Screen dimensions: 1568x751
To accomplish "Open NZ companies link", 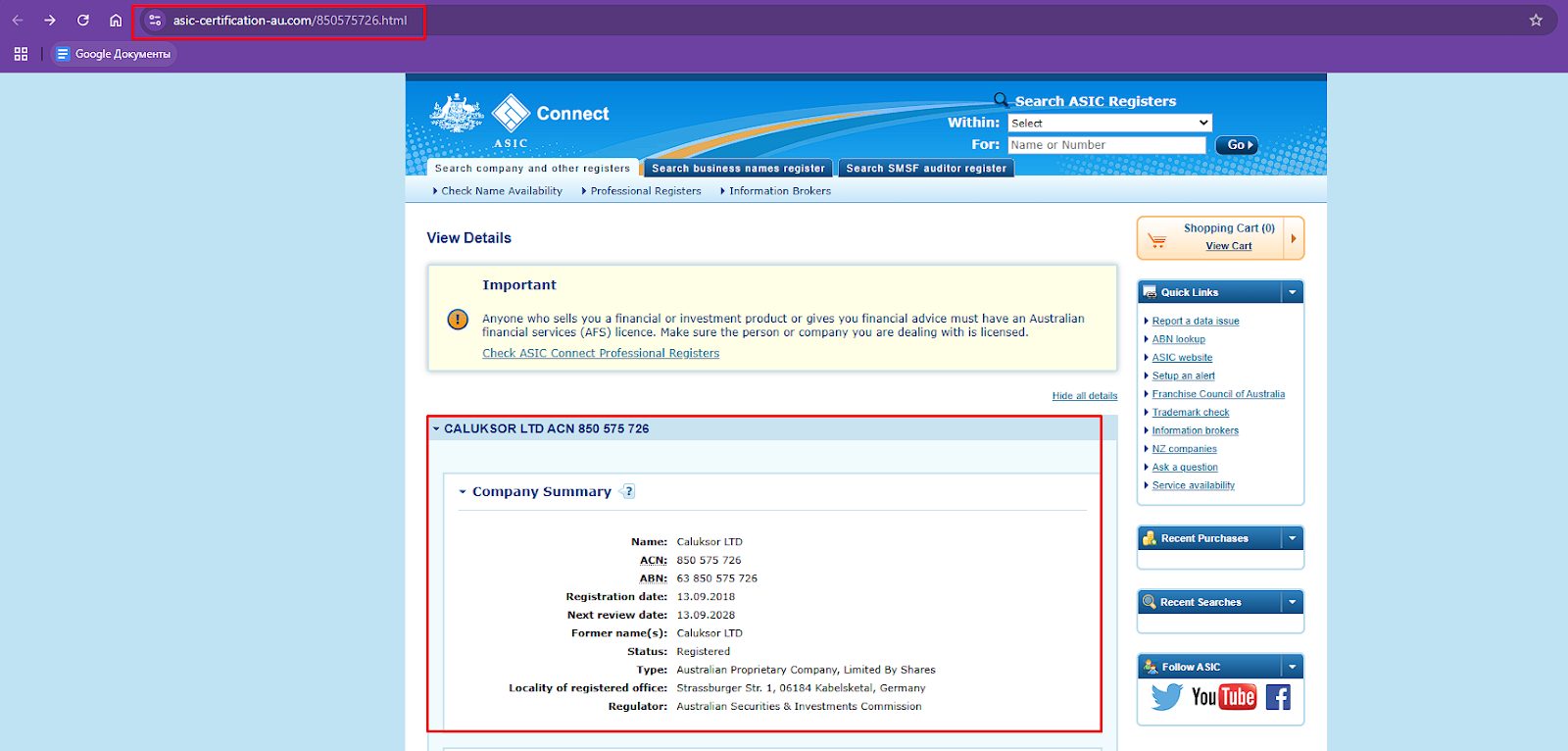I will click(1185, 449).
